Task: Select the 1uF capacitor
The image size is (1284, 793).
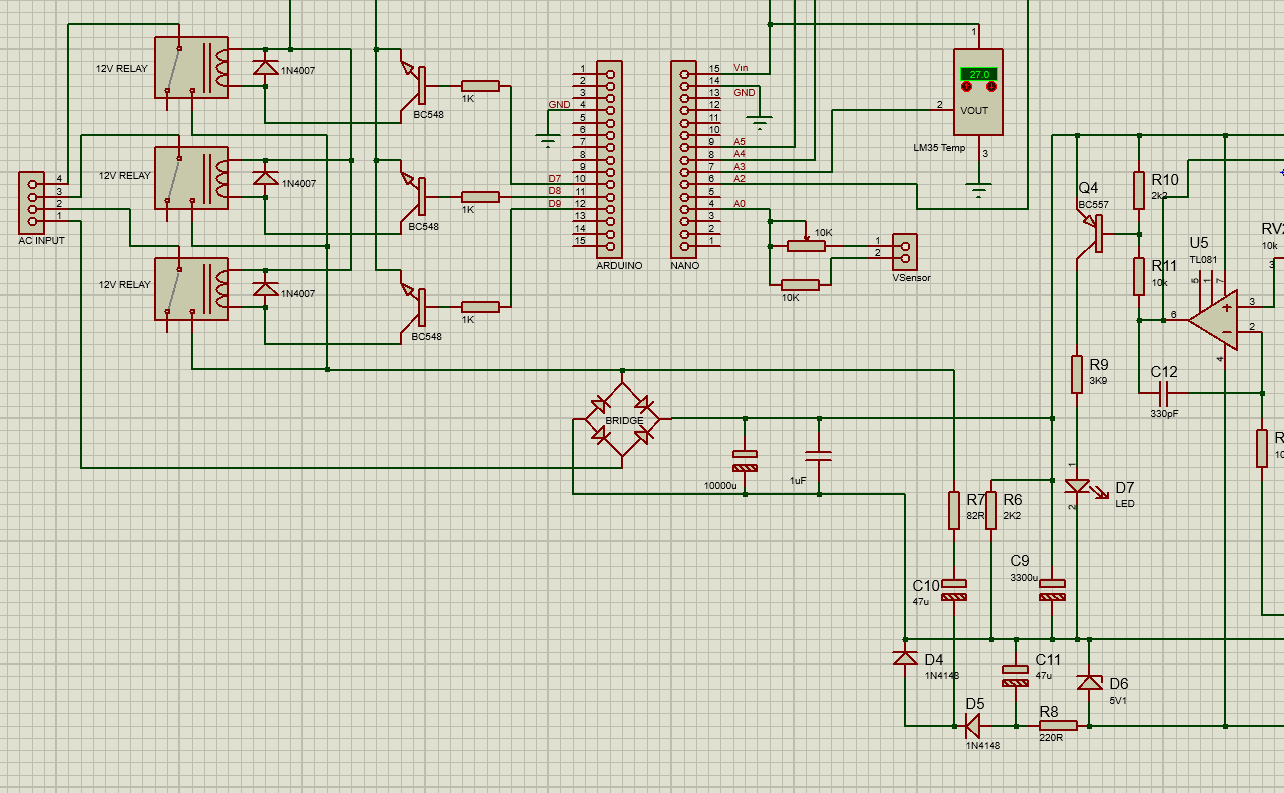Action: point(819,456)
